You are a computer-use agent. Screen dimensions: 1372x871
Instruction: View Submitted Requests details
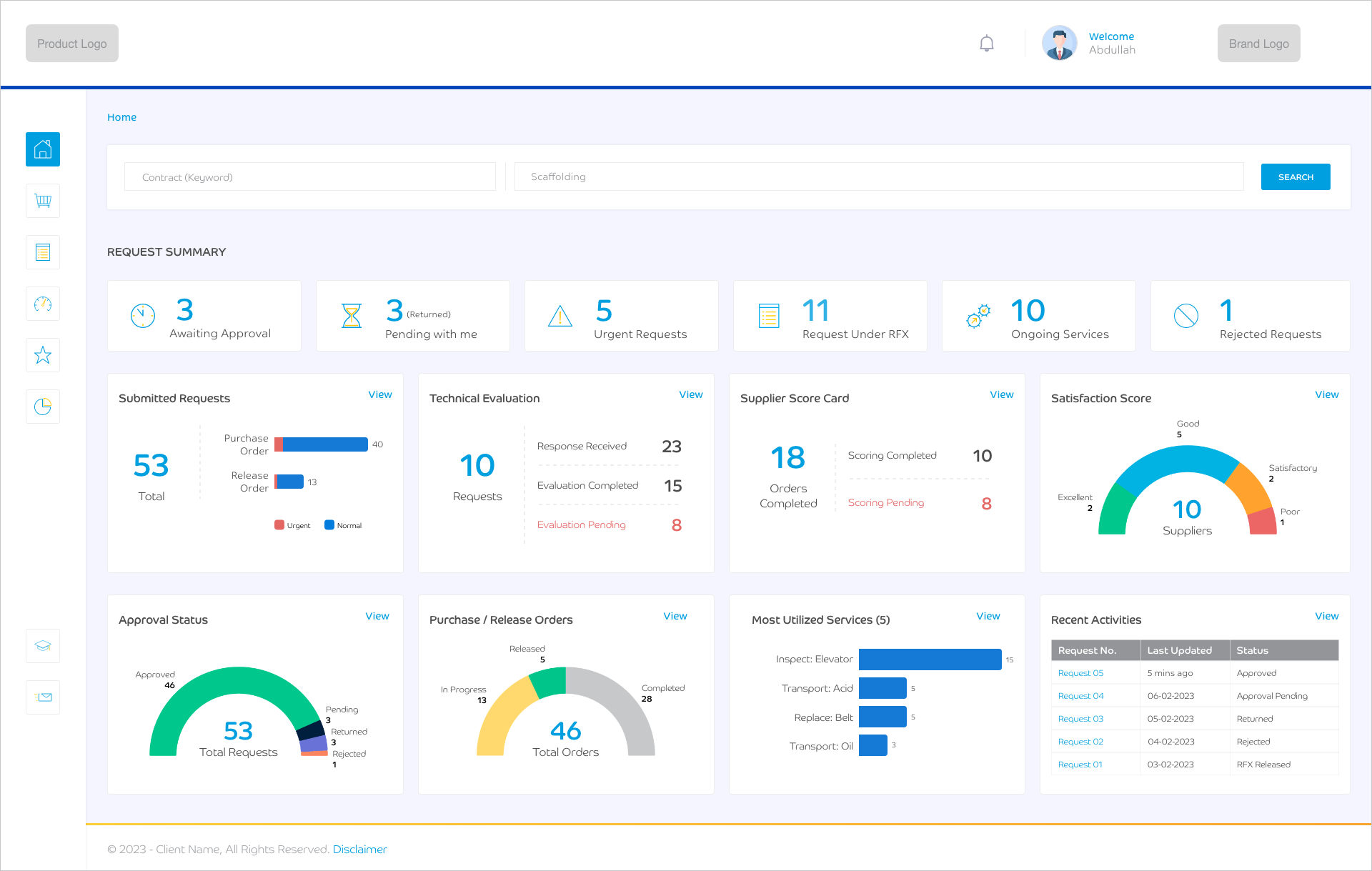coord(379,394)
